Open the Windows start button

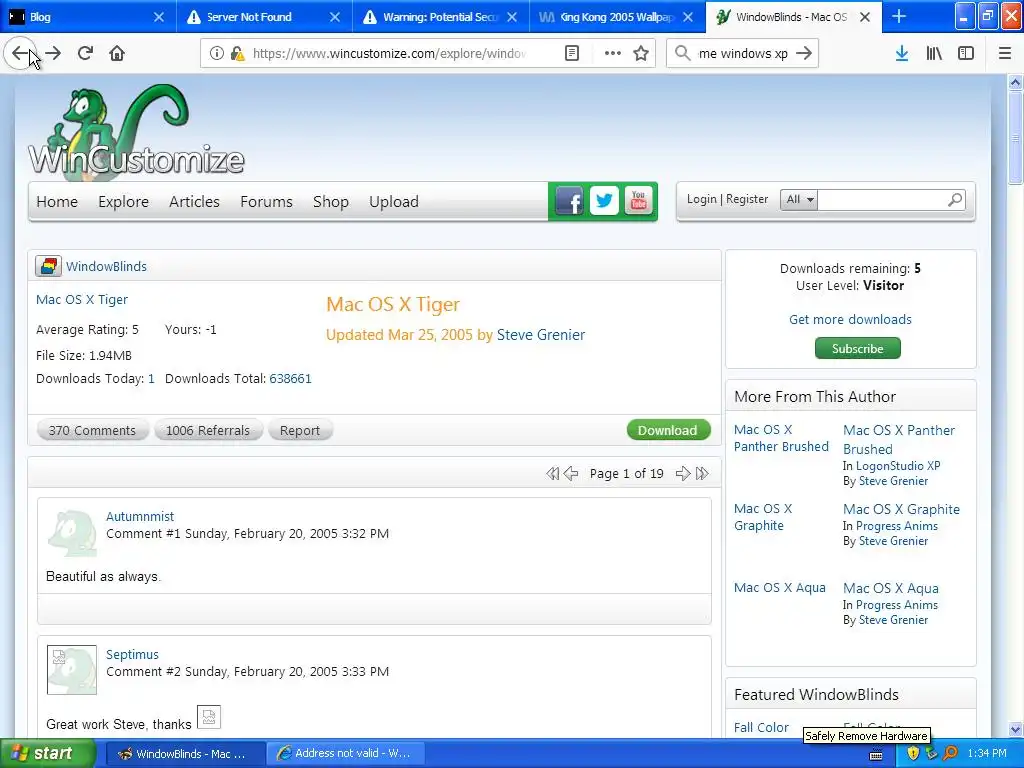pyautogui.click(x=47, y=753)
